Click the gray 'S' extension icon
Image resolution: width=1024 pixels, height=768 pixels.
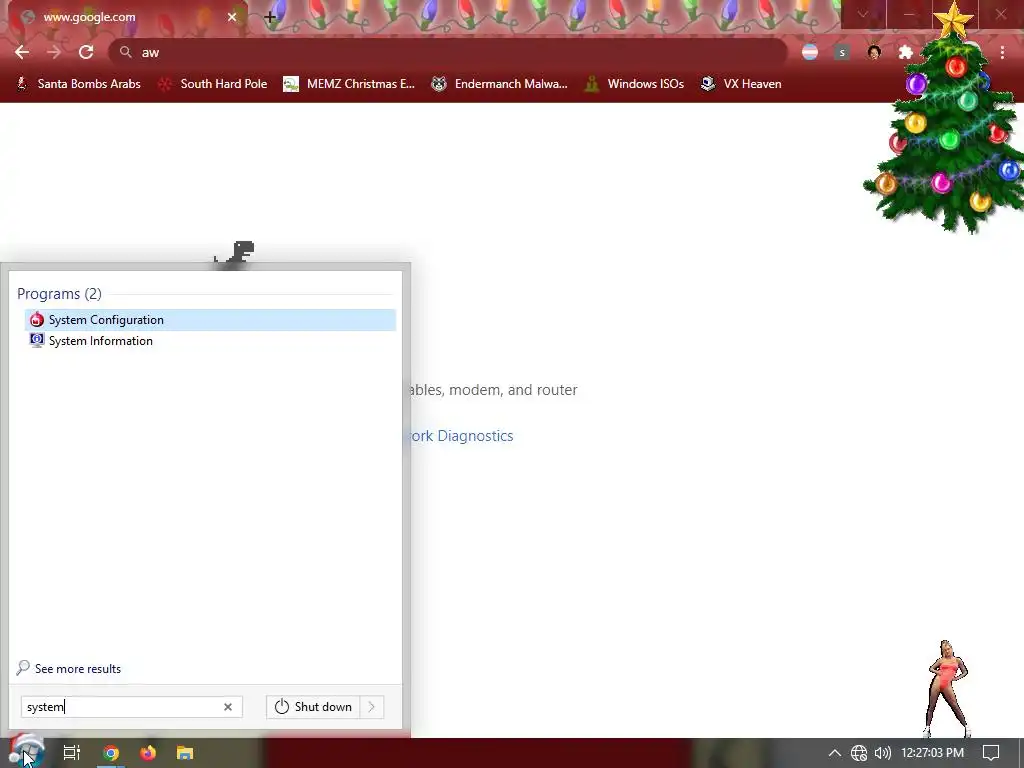(x=842, y=52)
